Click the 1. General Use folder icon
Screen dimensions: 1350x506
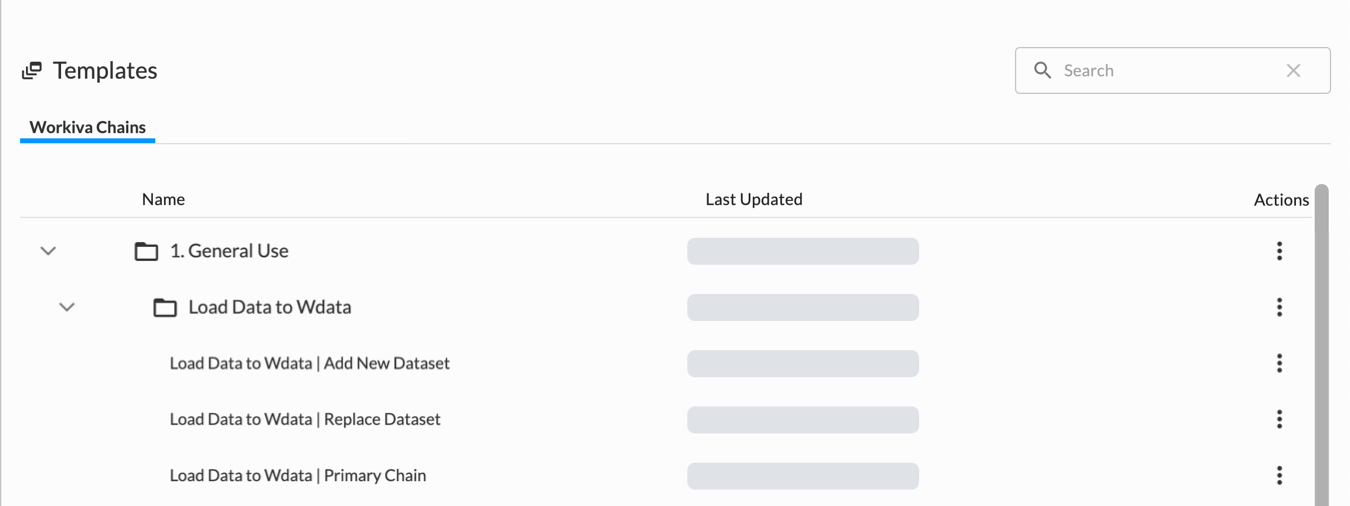[x=146, y=251]
